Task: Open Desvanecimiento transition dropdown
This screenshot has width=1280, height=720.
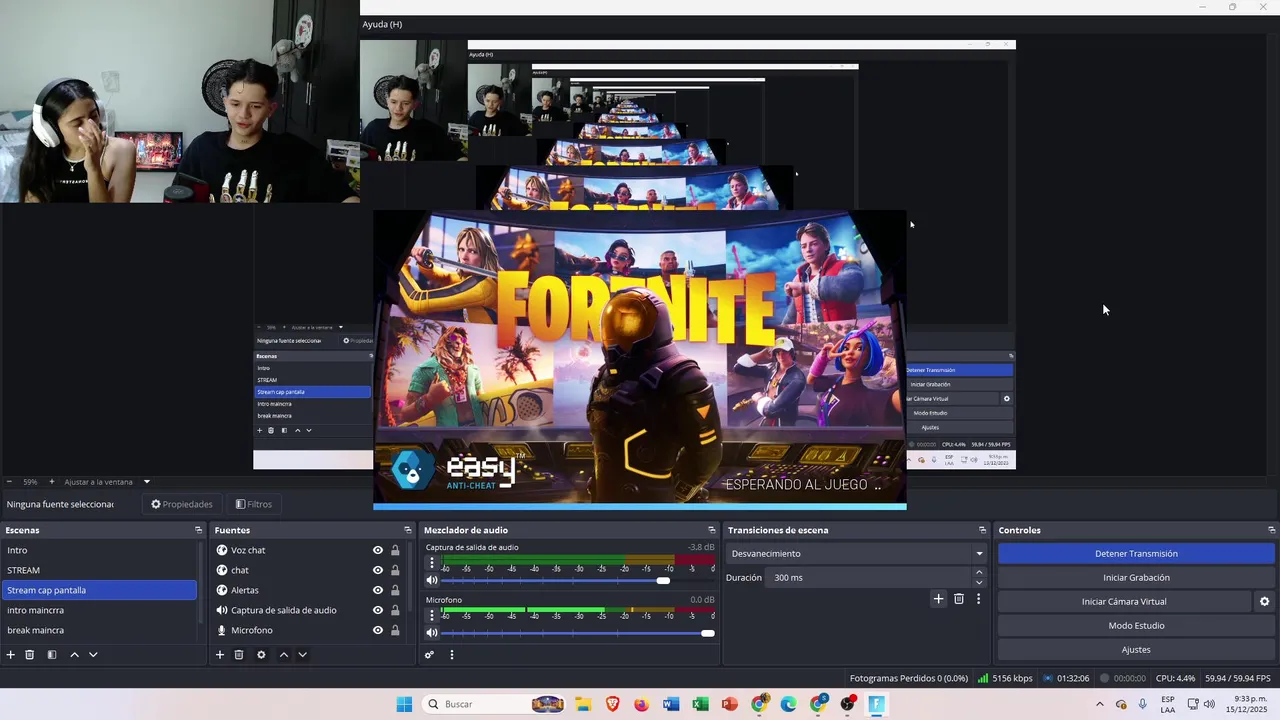Action: pos(857,554)
